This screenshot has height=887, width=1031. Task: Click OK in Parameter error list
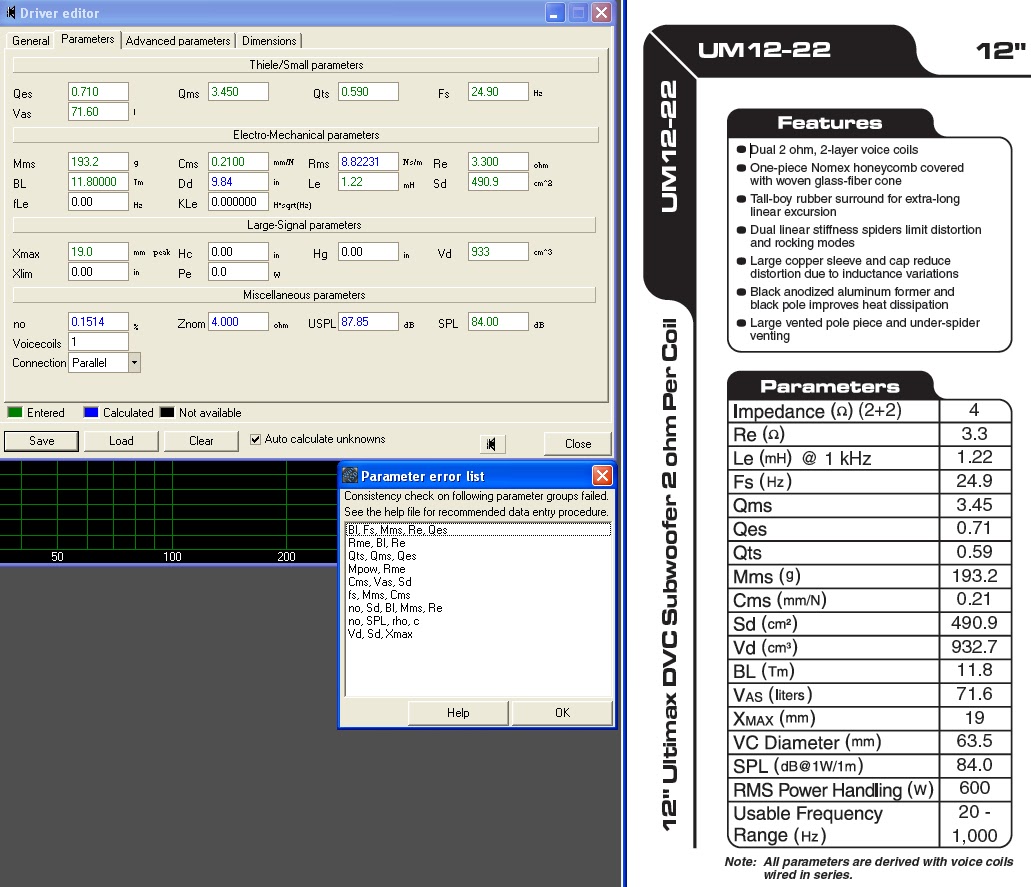562,713
